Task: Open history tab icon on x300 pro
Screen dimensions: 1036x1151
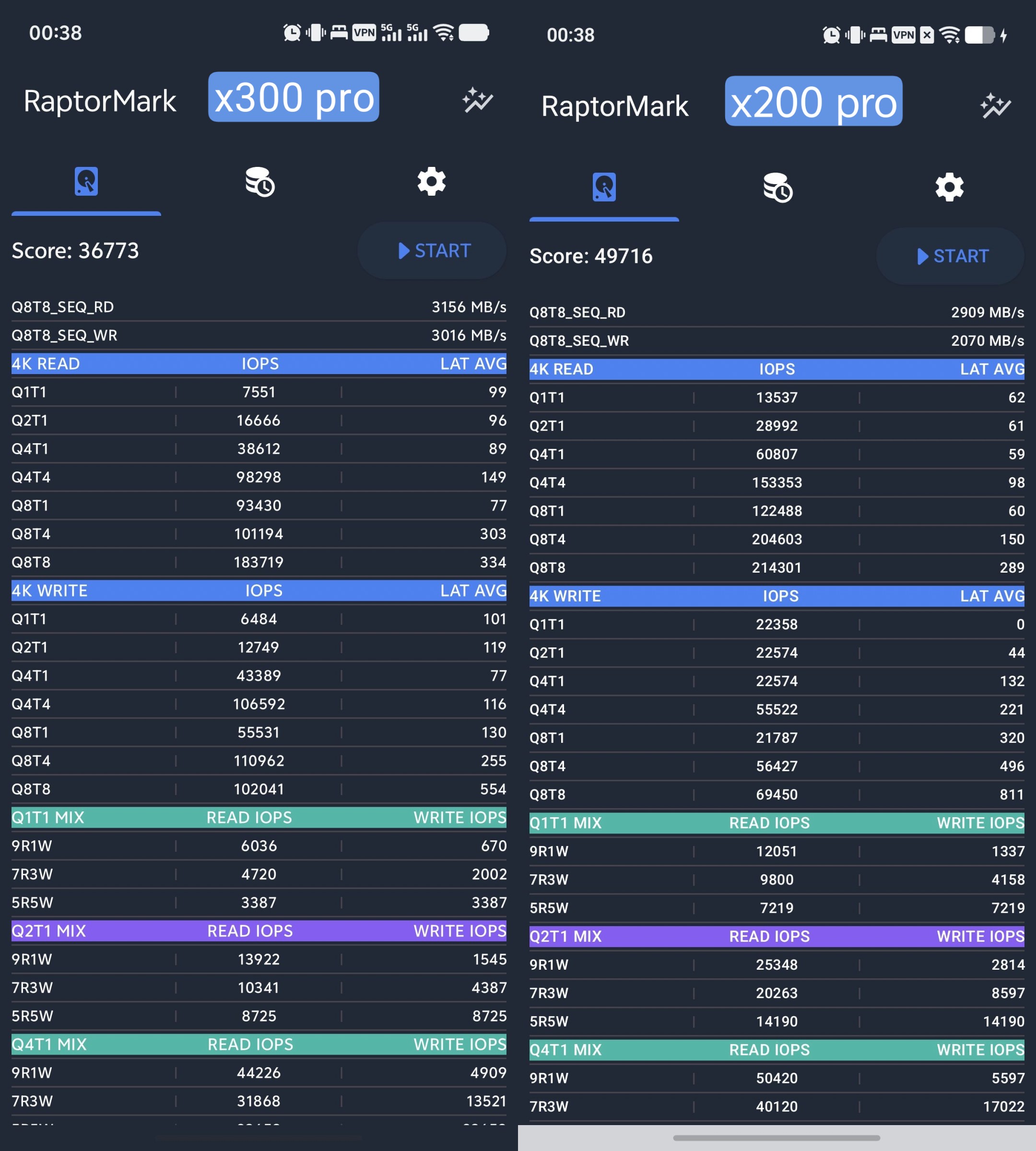Action: pos(259,182)
